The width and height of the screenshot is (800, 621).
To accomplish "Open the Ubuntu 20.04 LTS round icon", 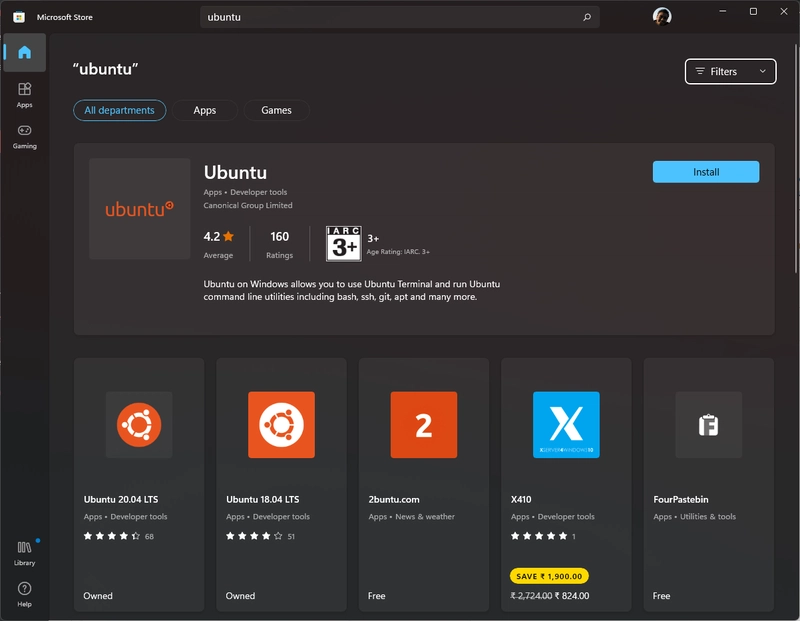I will tap(139, 425).
